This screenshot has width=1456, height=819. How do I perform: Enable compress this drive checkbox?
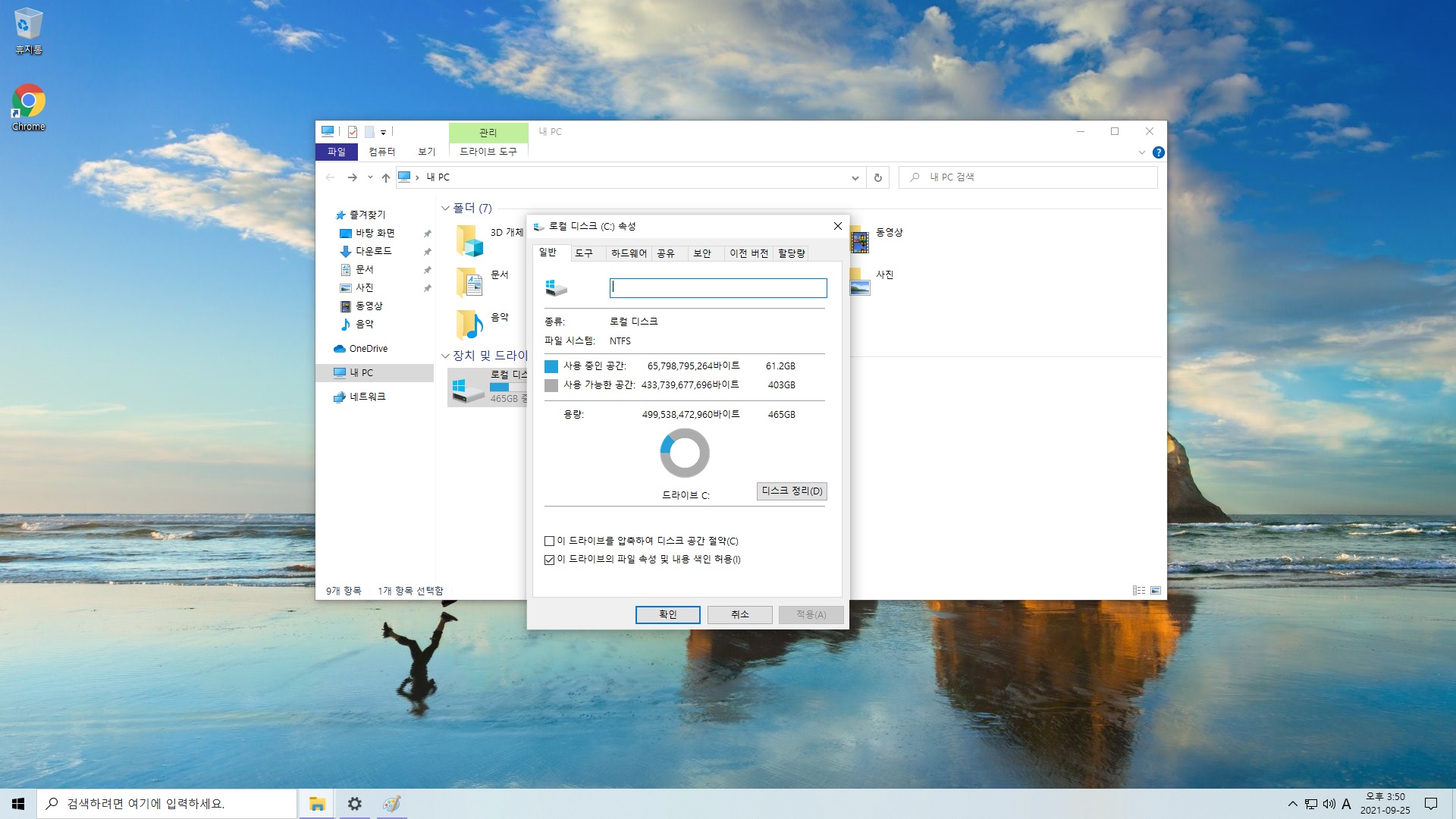click(x=550, y=541)
